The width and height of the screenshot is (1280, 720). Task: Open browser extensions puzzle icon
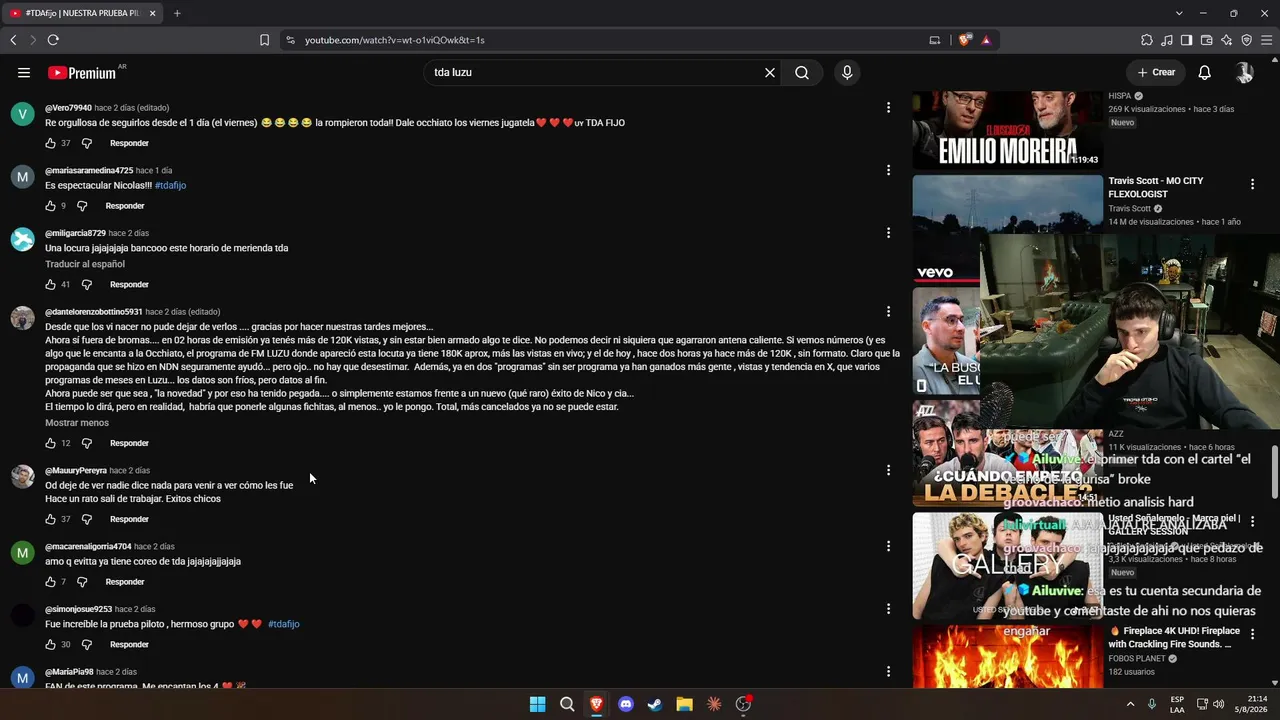[x=1147, y=40]
